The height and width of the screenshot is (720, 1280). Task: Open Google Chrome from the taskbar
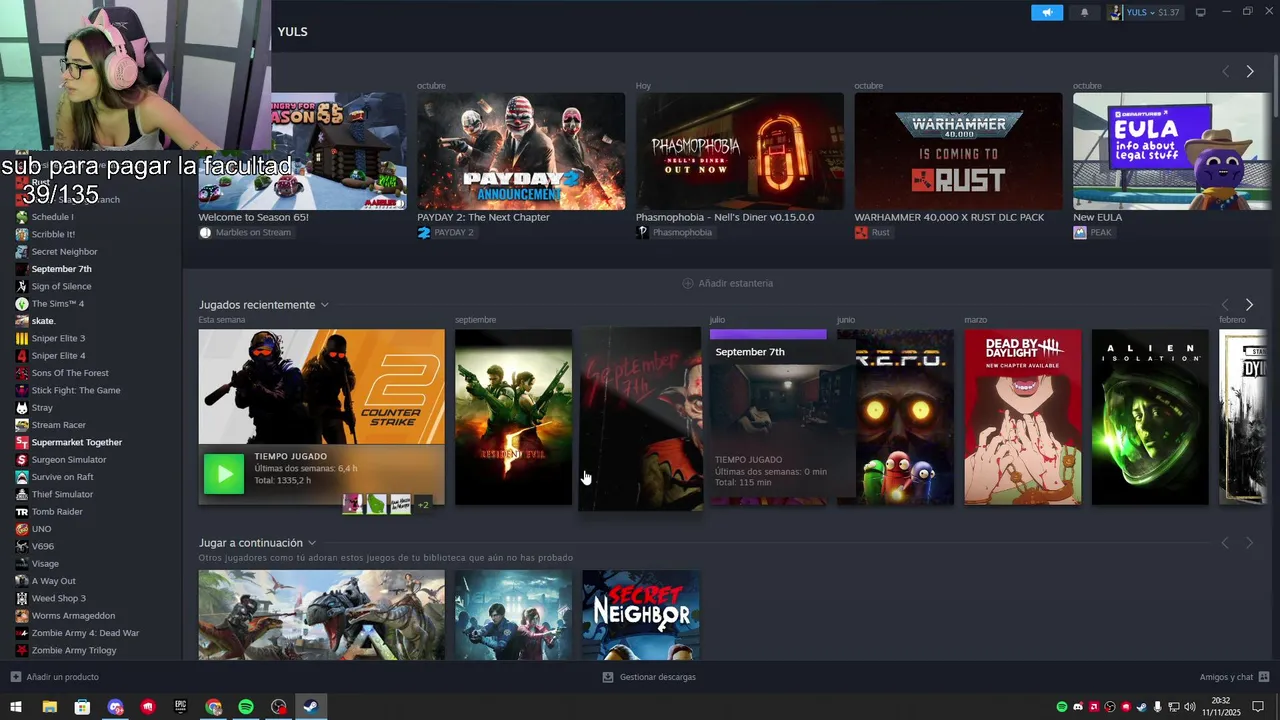213,707
